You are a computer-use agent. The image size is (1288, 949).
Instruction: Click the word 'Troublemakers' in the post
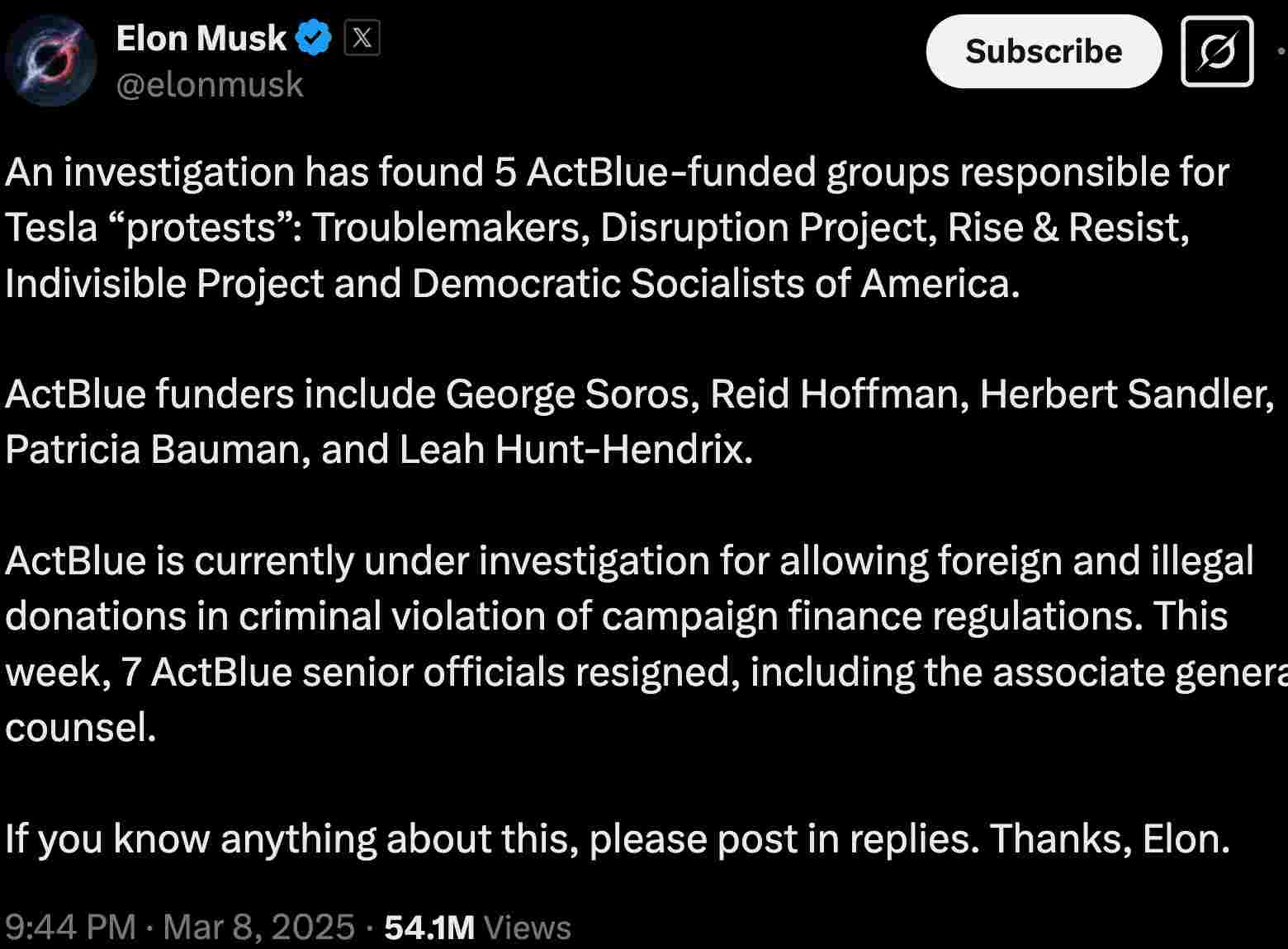[x=451, y=228]
